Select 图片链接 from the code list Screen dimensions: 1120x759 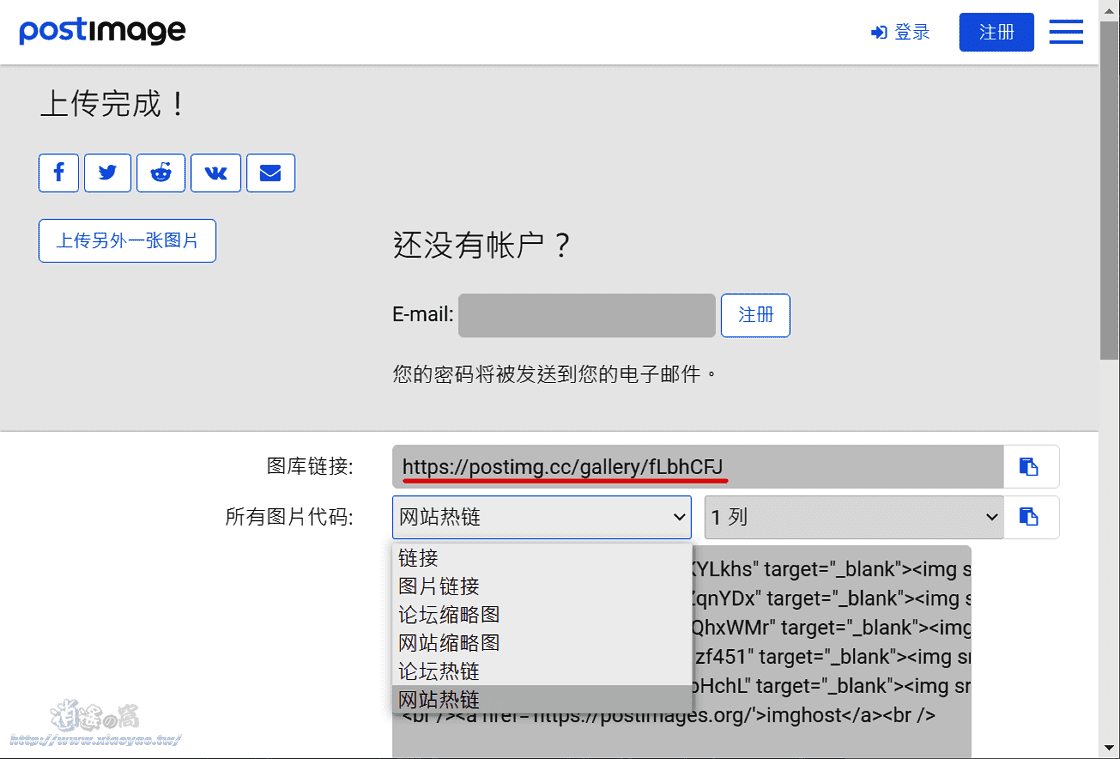click(x=436, y=586)
